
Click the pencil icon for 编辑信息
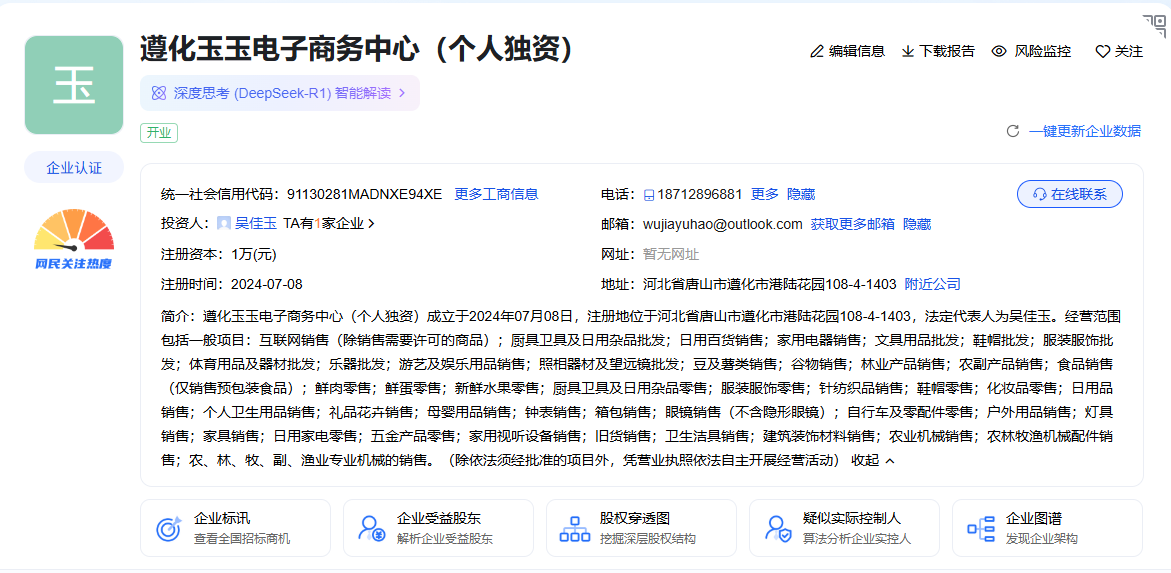pos(817,52)
